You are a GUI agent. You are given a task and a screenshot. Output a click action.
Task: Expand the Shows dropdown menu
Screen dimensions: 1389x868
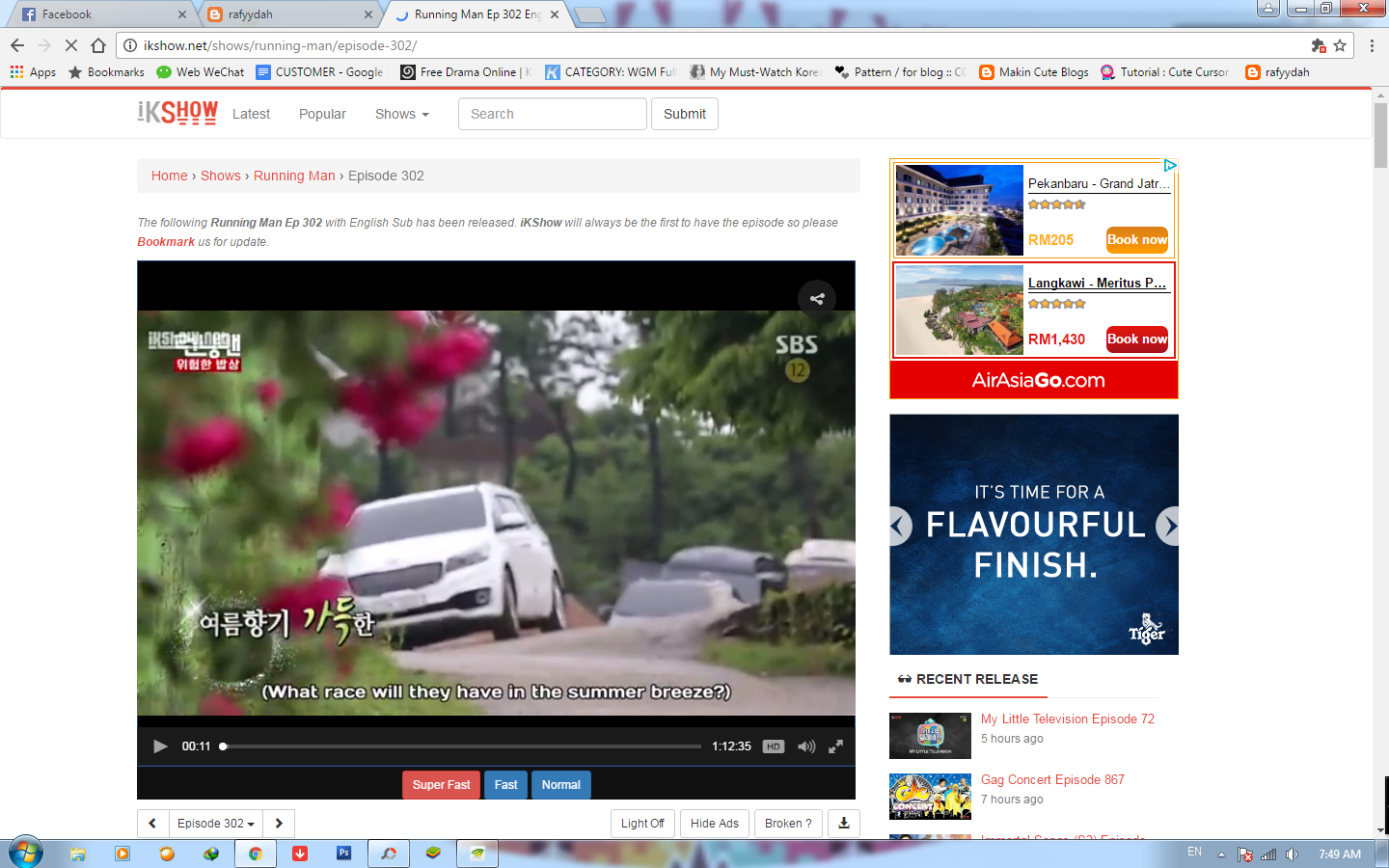point(401,114)
